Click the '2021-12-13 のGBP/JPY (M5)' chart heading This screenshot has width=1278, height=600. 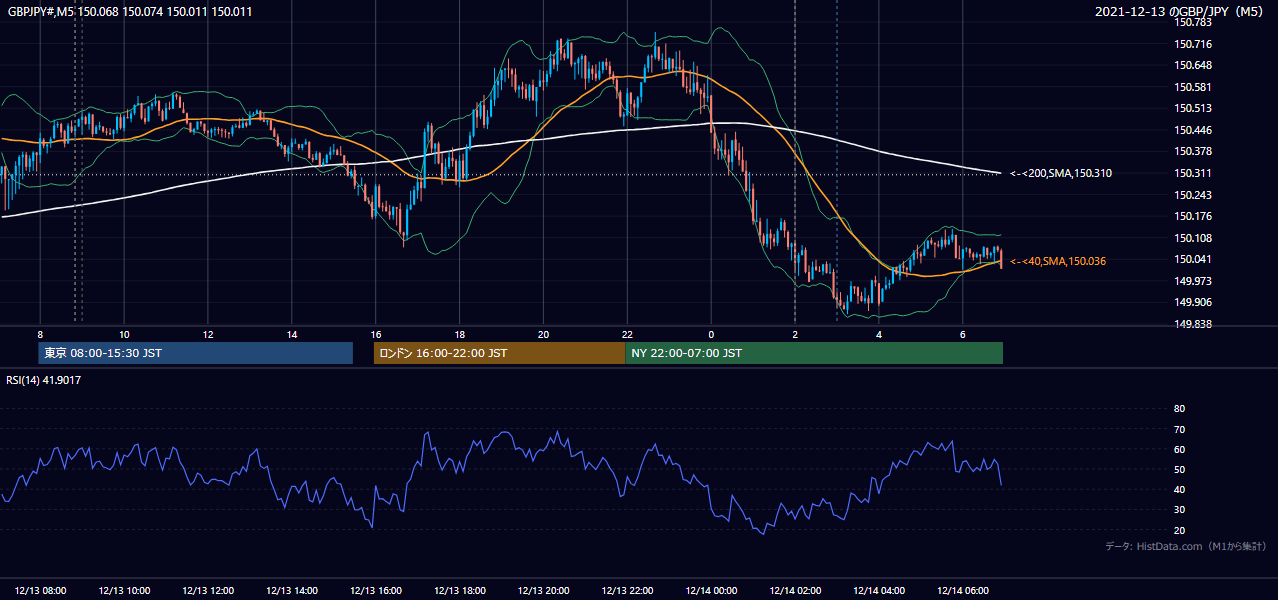(1180, 12)
